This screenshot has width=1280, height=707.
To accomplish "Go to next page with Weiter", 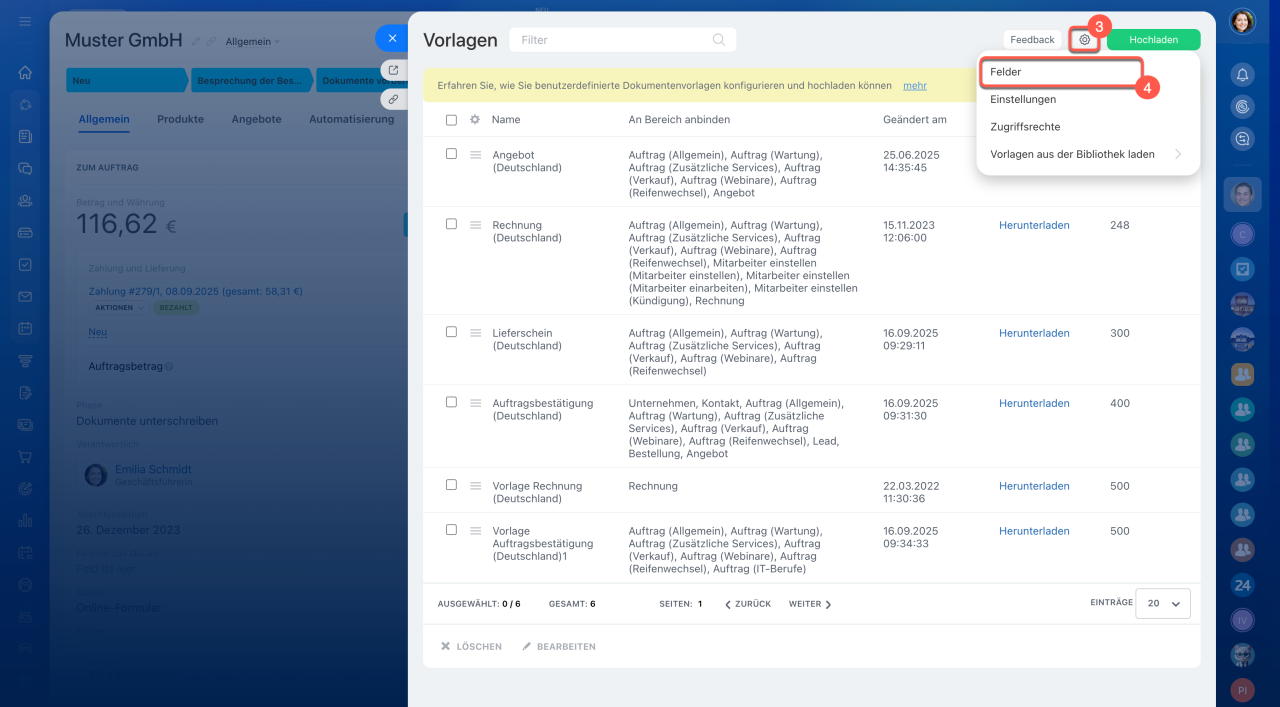I will (x=810, y=604).
